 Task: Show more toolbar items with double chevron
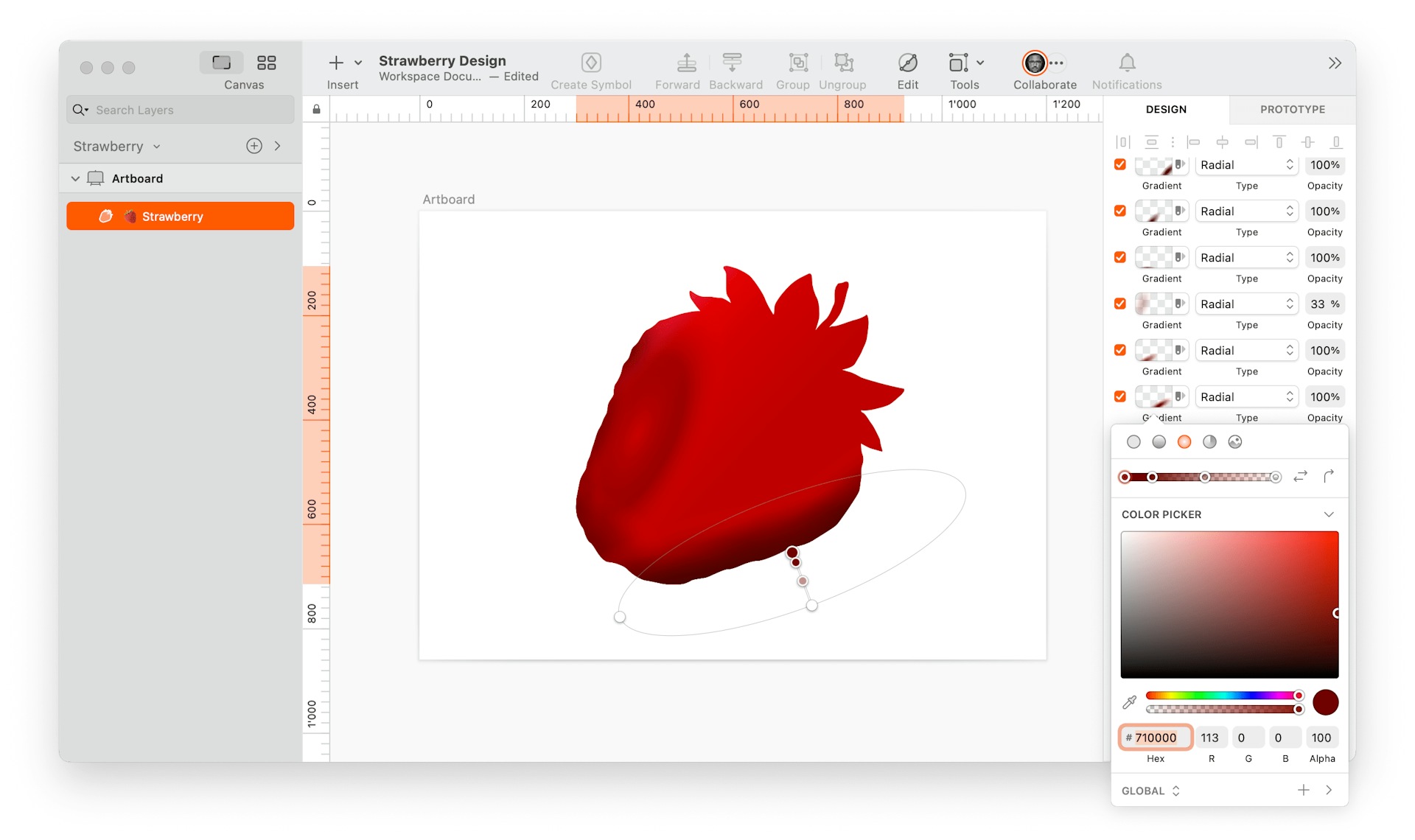[x=1335, y=63]
